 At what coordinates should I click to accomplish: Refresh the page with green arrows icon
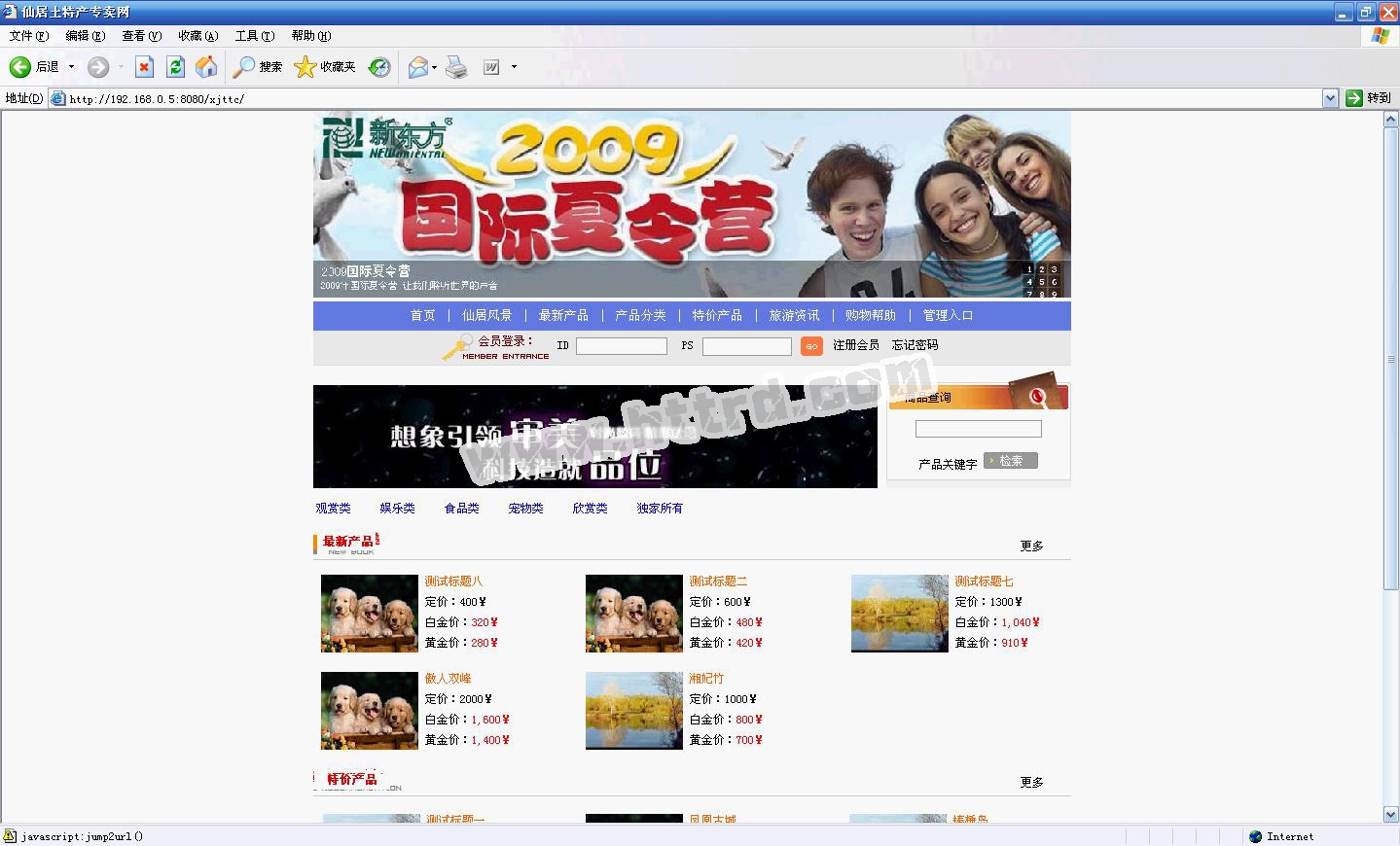175,66
